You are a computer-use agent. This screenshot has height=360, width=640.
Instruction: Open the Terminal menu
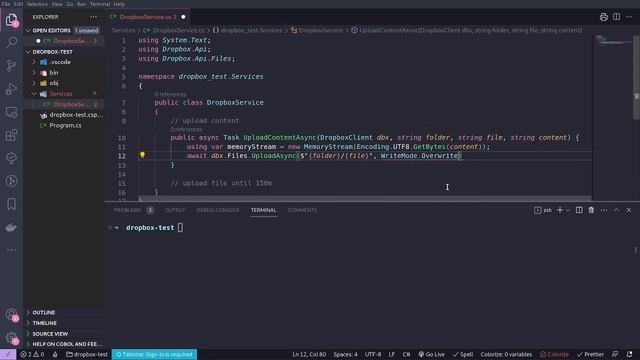100,4
